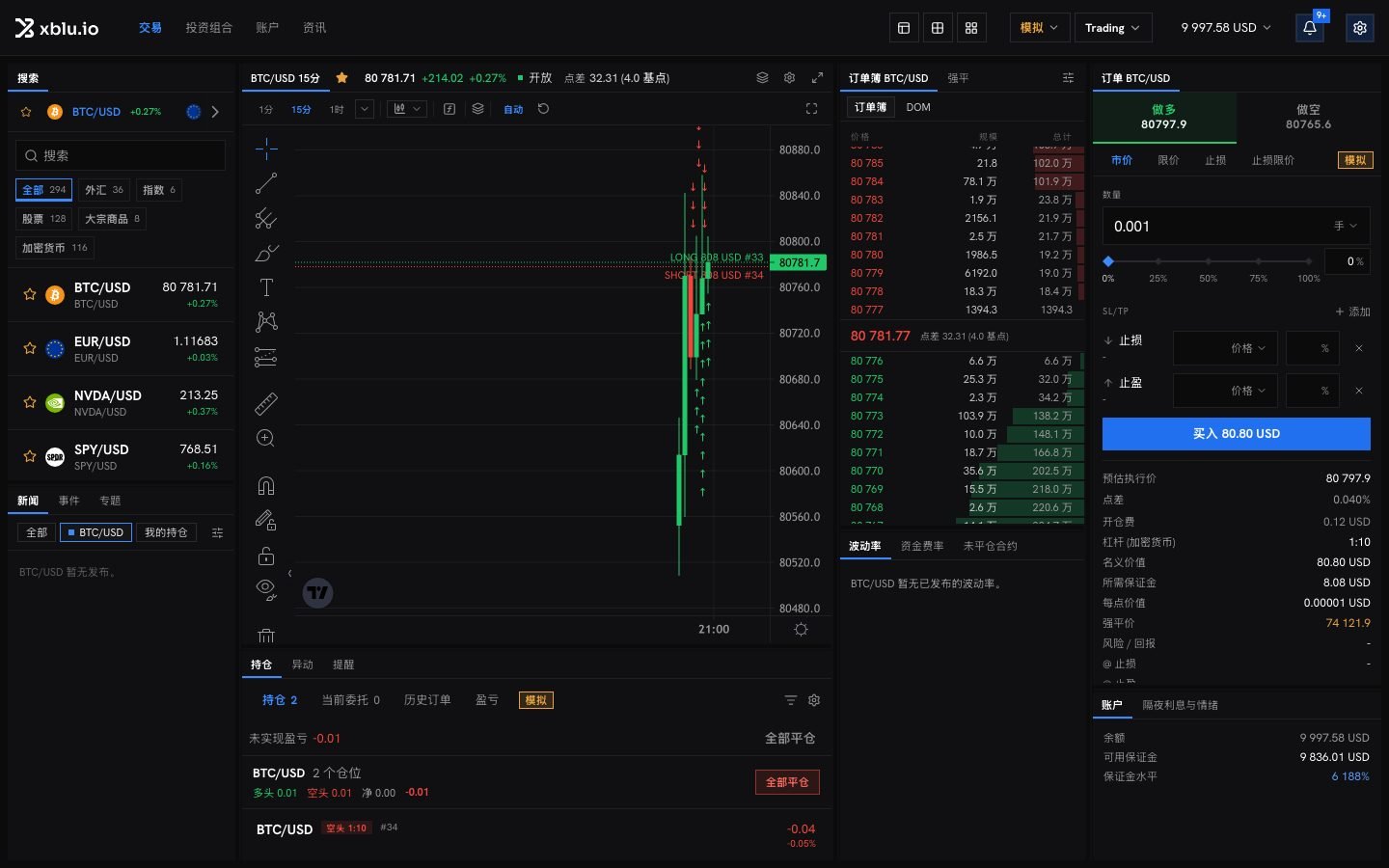Filter instruments by 加密货币

pyautogui.click(x=55, y=248)
